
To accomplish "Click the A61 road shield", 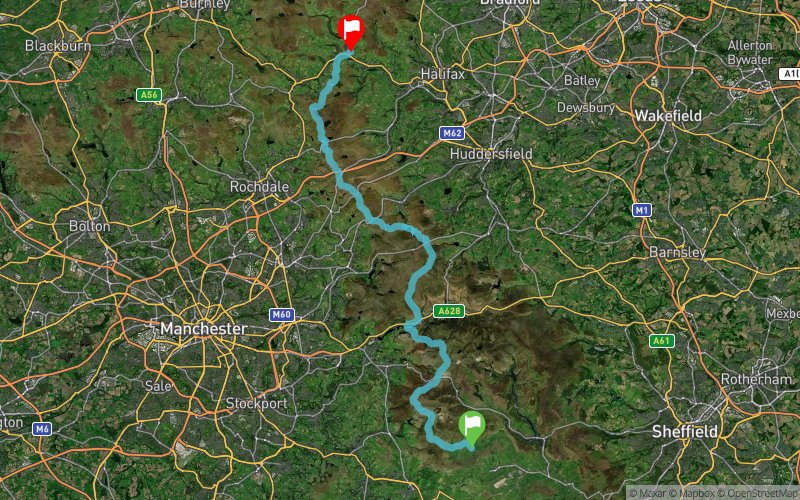I will 661,341.
